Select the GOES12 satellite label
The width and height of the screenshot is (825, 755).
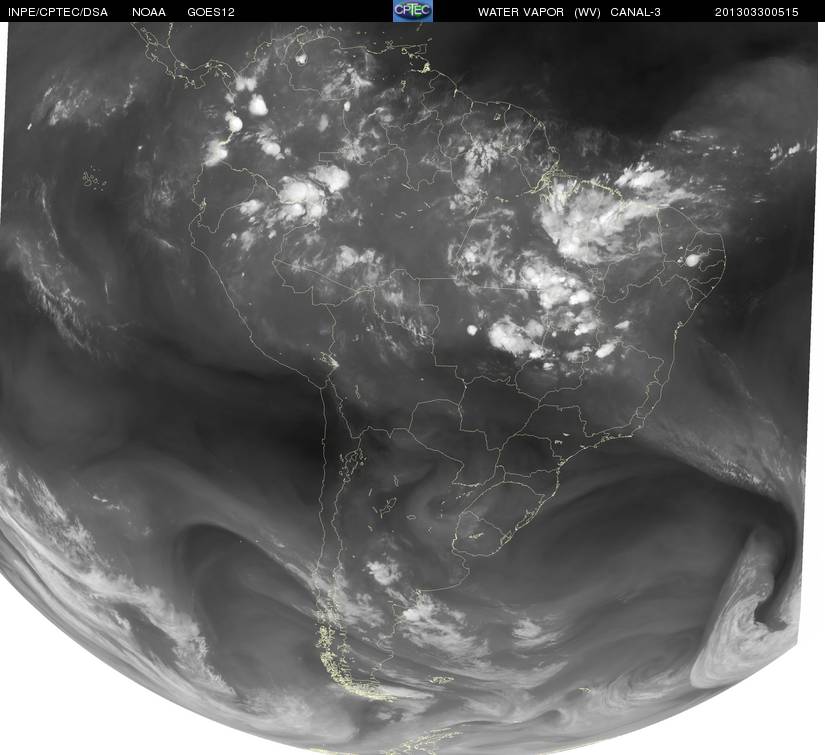211,12
